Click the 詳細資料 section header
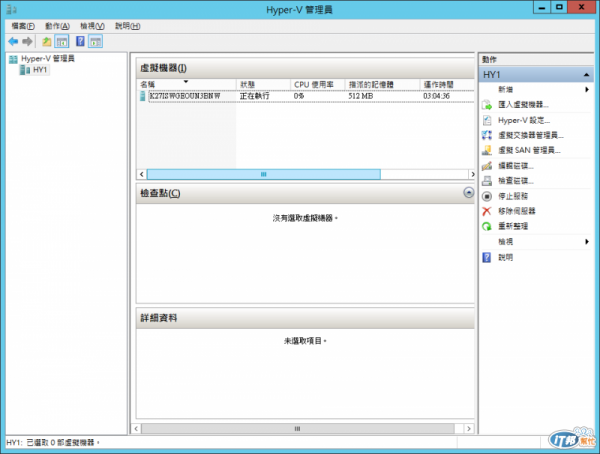This screenshot has width=600, height=454. 305,318
